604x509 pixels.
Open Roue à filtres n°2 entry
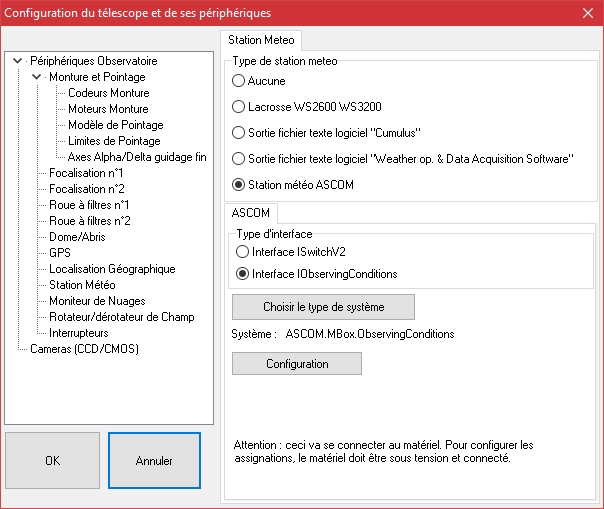[x=90, y=221]
